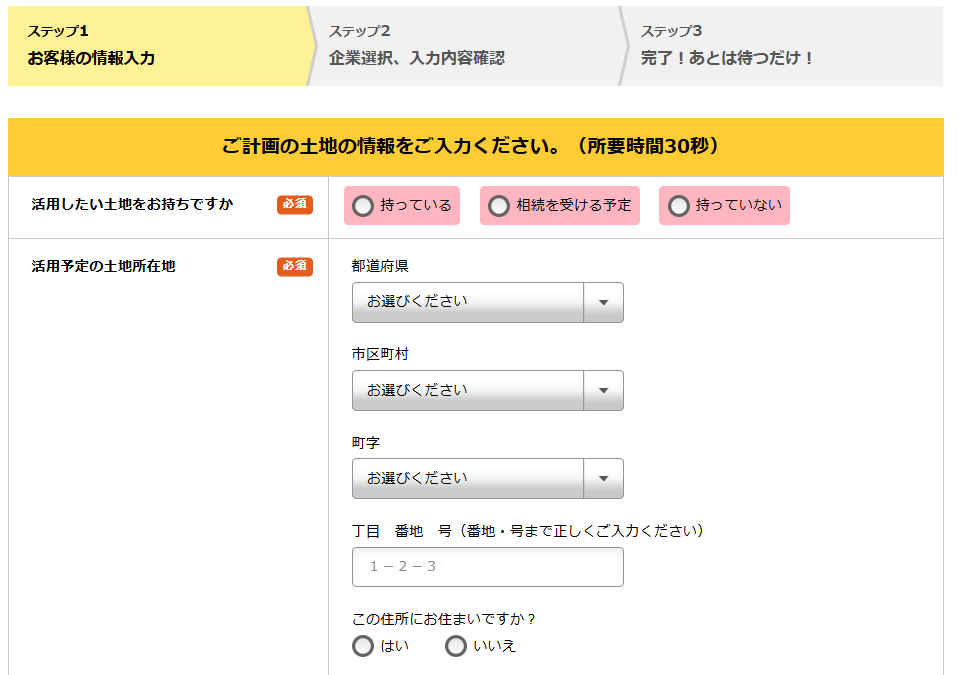
Task: Expand the 市区町村 dropdown
Action: (x=487, y=390)
